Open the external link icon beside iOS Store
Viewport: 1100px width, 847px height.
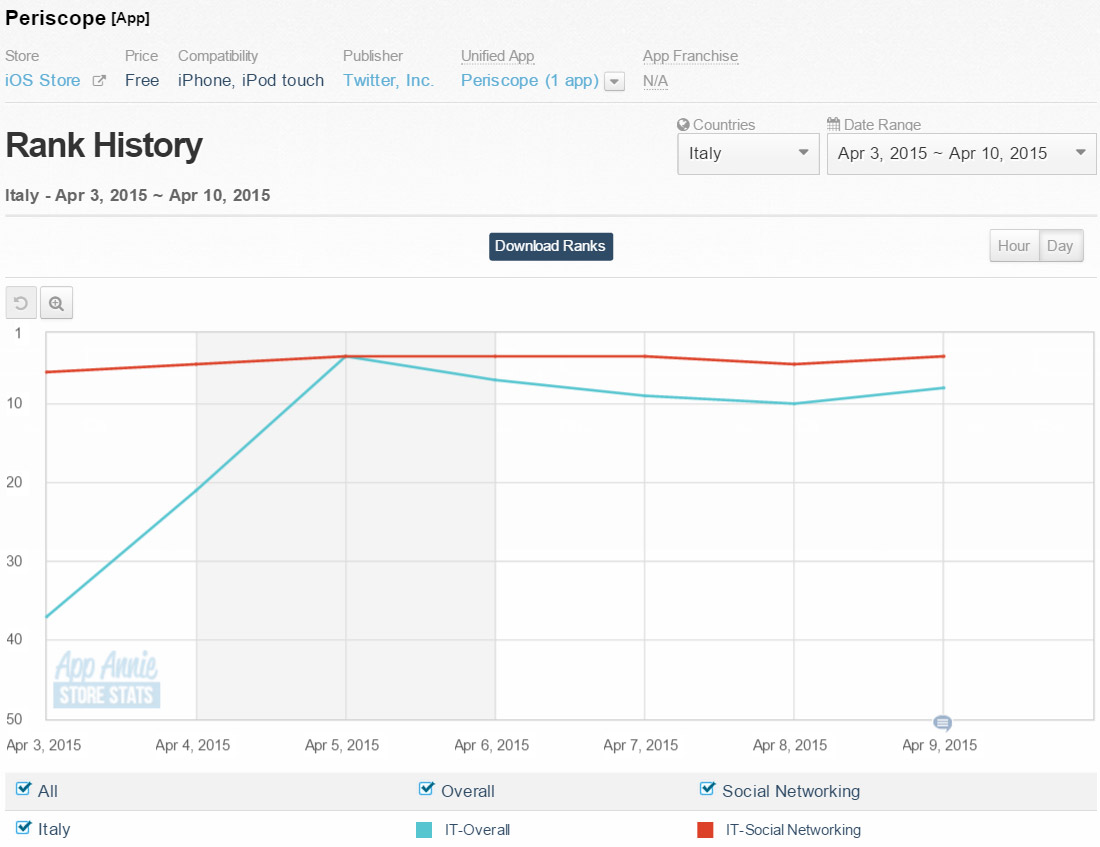pos(99,81)
